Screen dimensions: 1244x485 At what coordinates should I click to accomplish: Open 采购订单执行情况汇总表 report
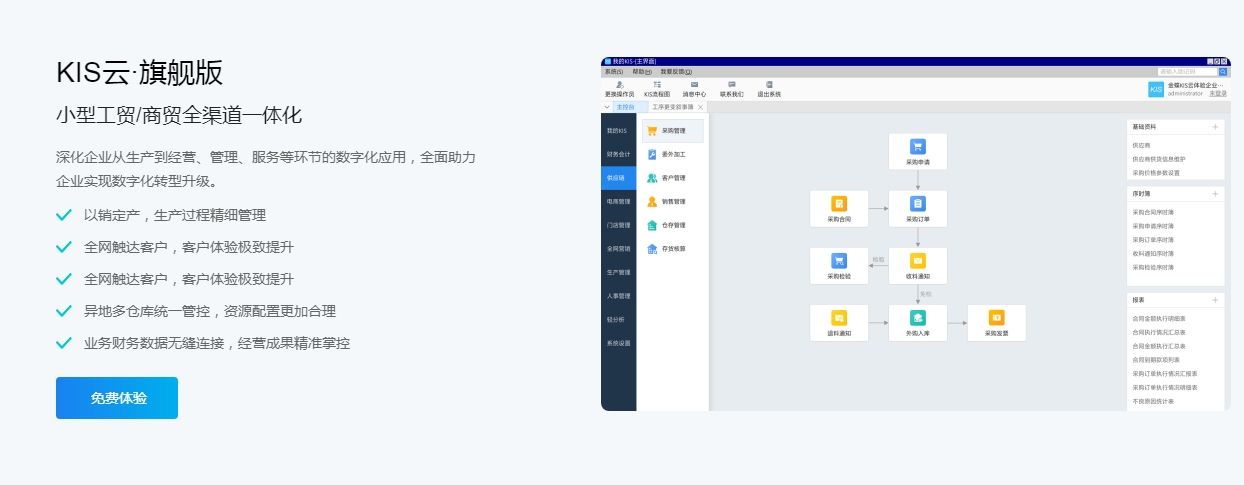pos(1165,373)
